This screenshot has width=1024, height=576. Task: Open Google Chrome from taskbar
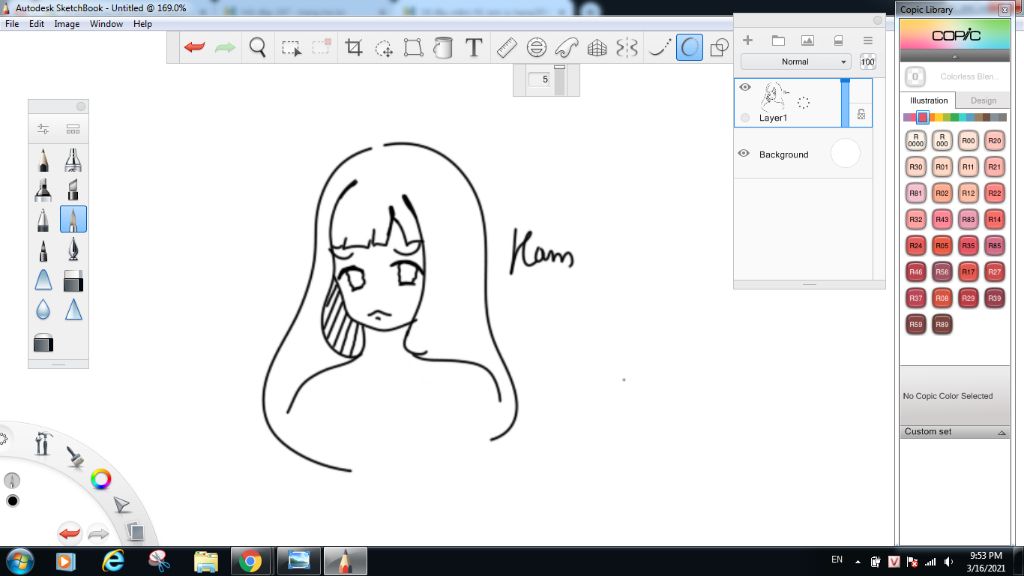pyautogui.click(x=250, y=561)
